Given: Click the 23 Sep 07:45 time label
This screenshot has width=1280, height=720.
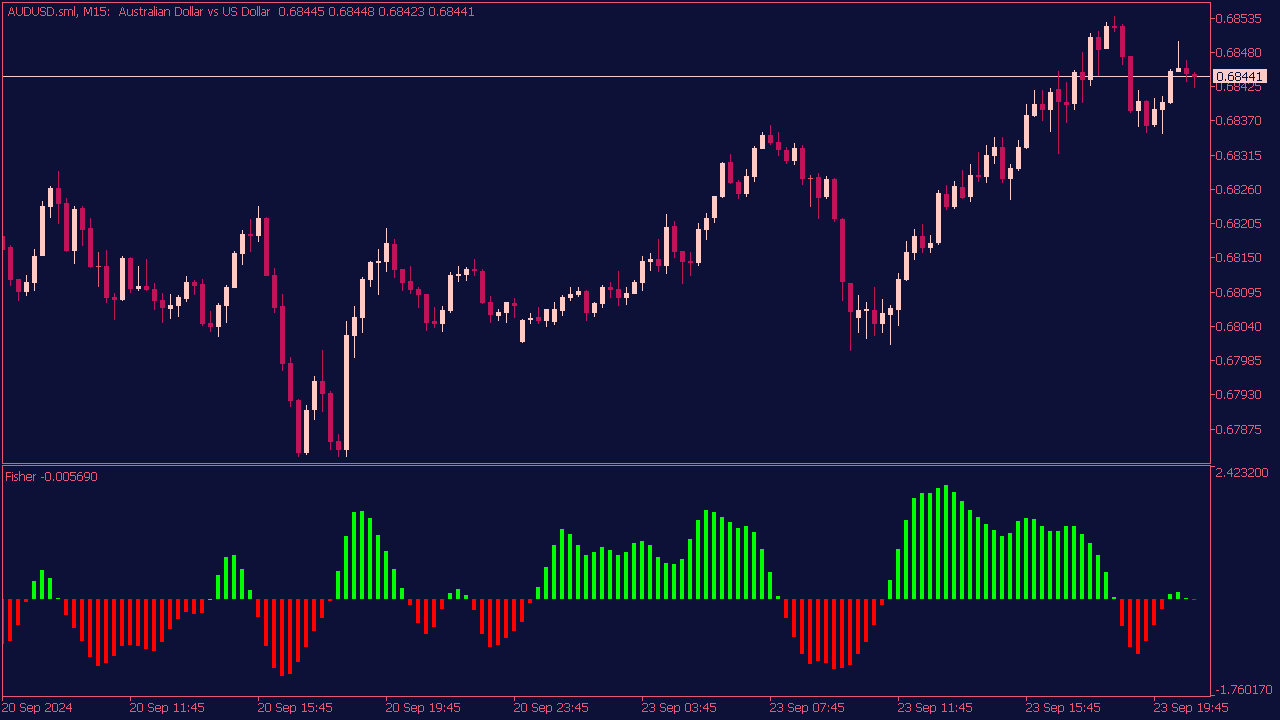Looking at the screenshot, I should pyautogui.click(x=807, y=707).
